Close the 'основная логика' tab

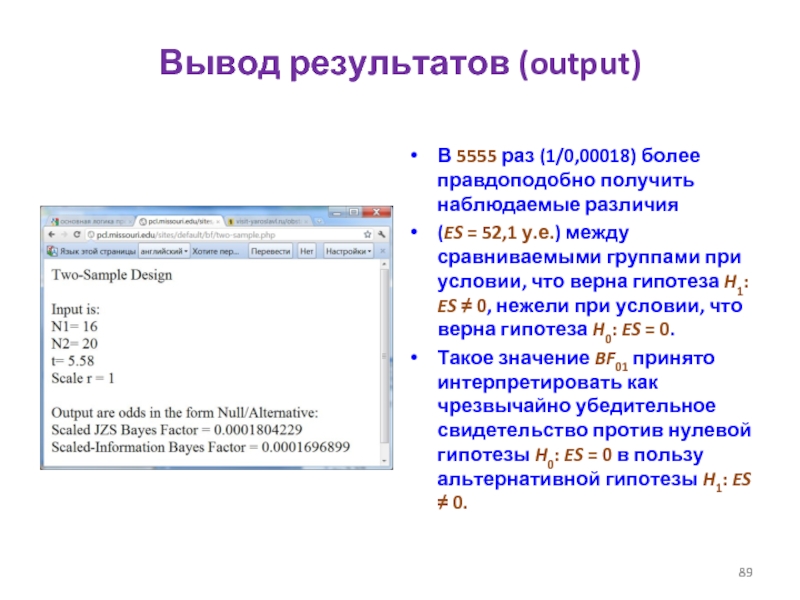click(129, 222)
